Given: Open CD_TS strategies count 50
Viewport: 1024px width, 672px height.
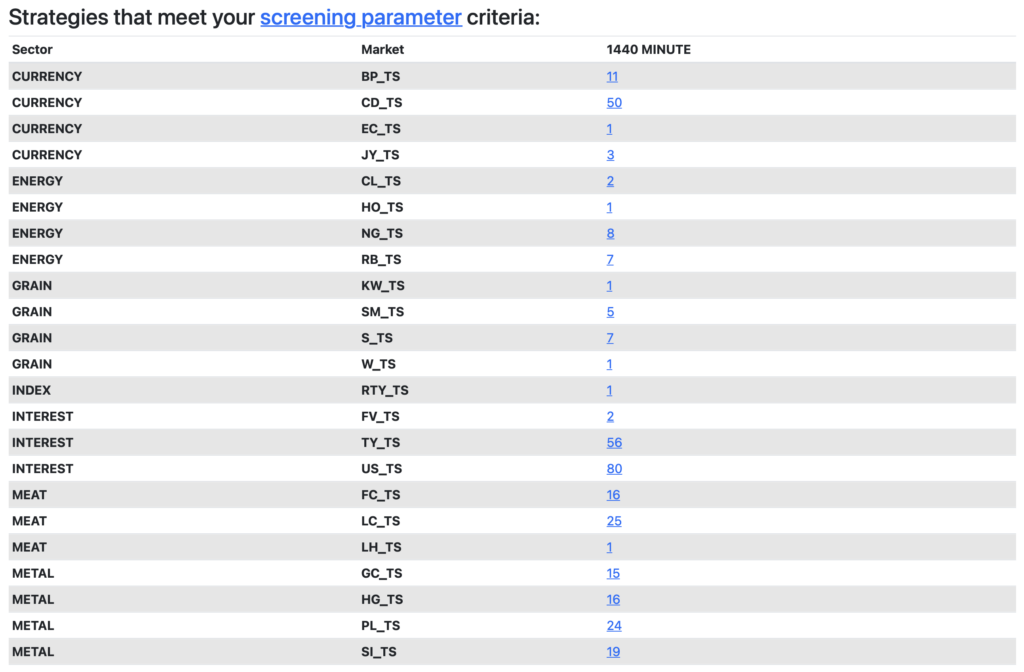Looking at the screenshot, I should [x=614, y=103].
